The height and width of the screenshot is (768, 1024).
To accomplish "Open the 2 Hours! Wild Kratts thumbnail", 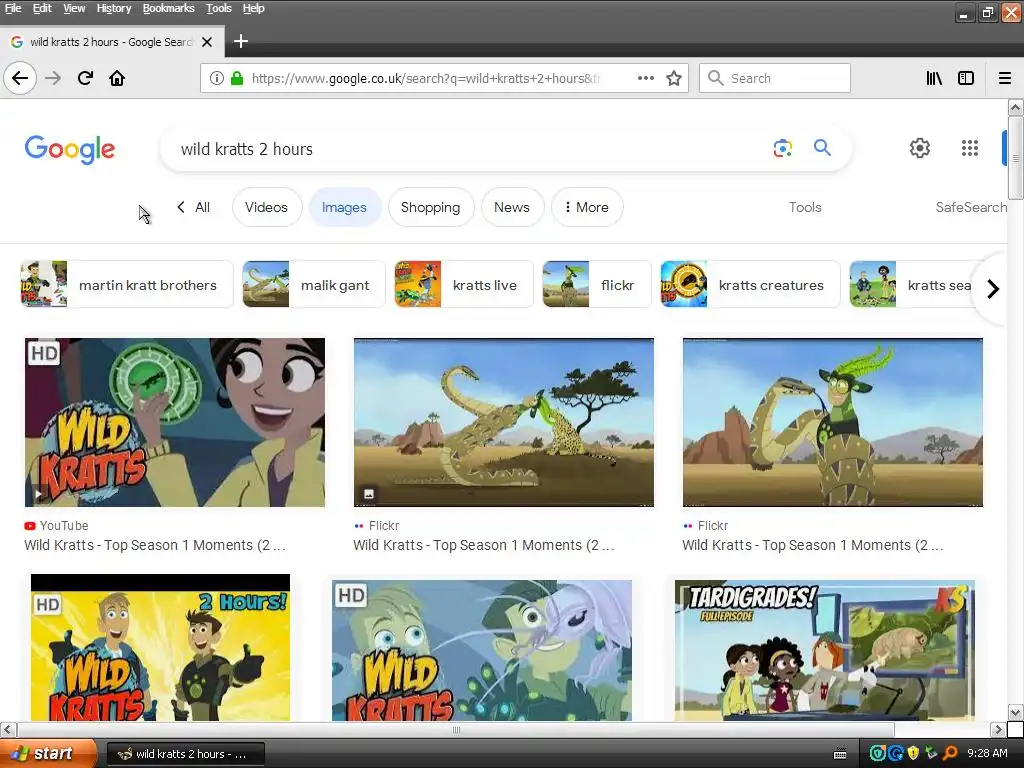I will tap(160, 648).
